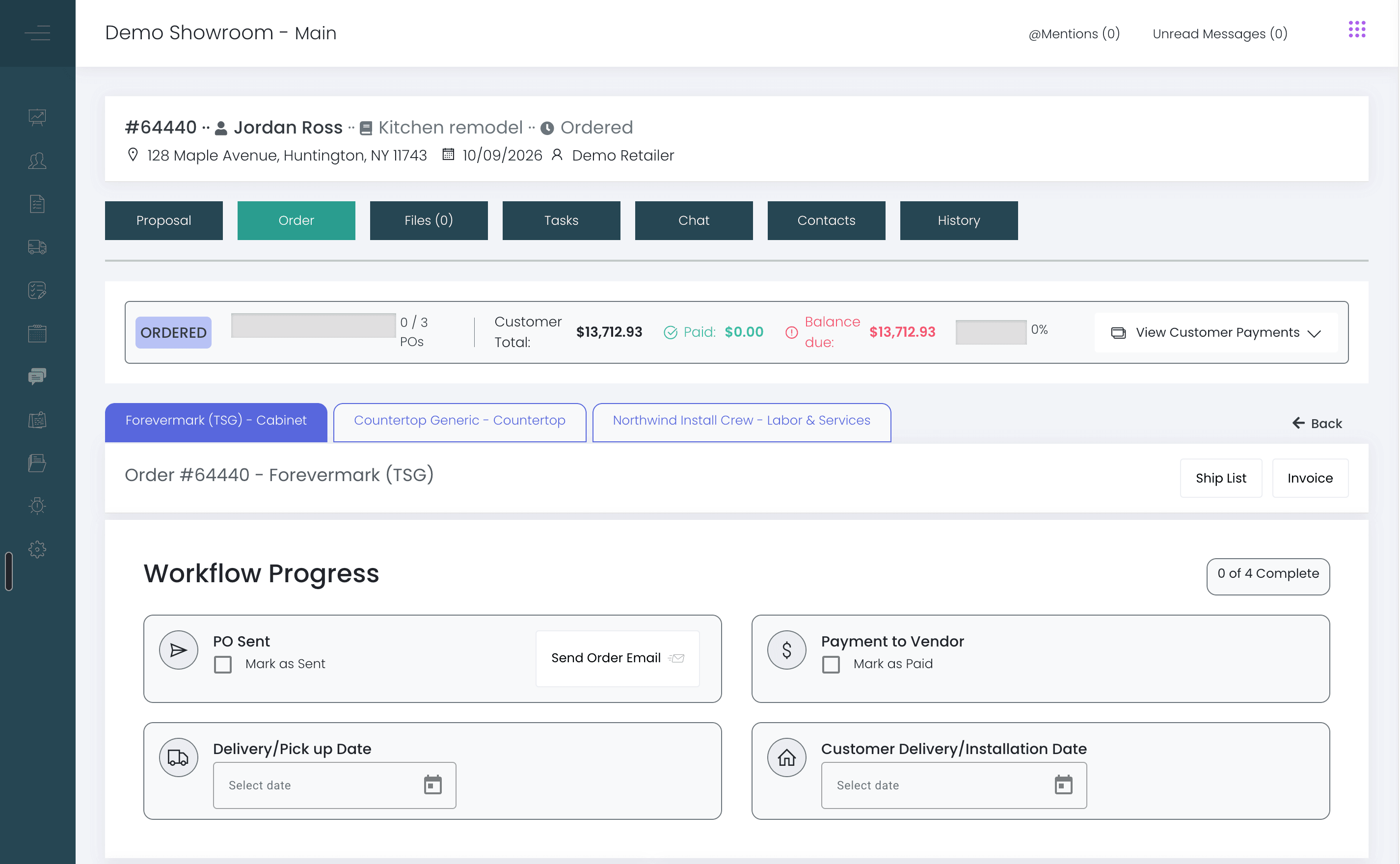
Task: Click the Customer Delivery/Installation Date input field
Action: pos(953,785)
